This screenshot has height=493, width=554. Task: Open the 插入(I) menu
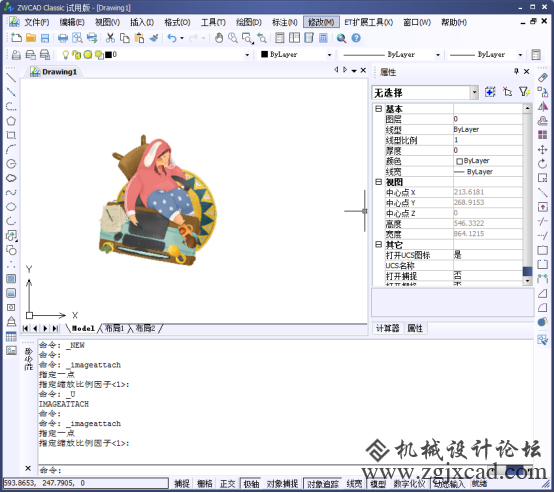pyautogui.click(x=142, y=22)
